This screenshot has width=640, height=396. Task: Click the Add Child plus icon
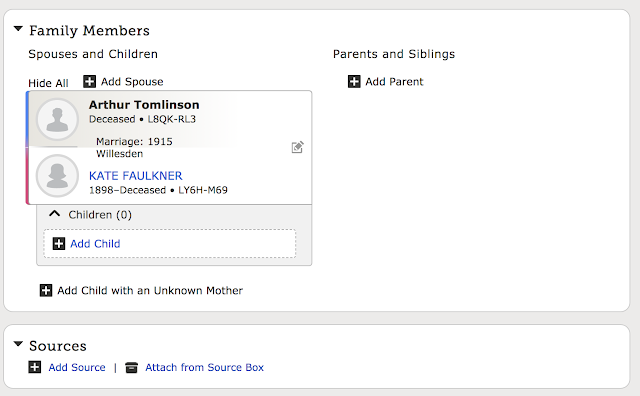click(x=59, y=244)
